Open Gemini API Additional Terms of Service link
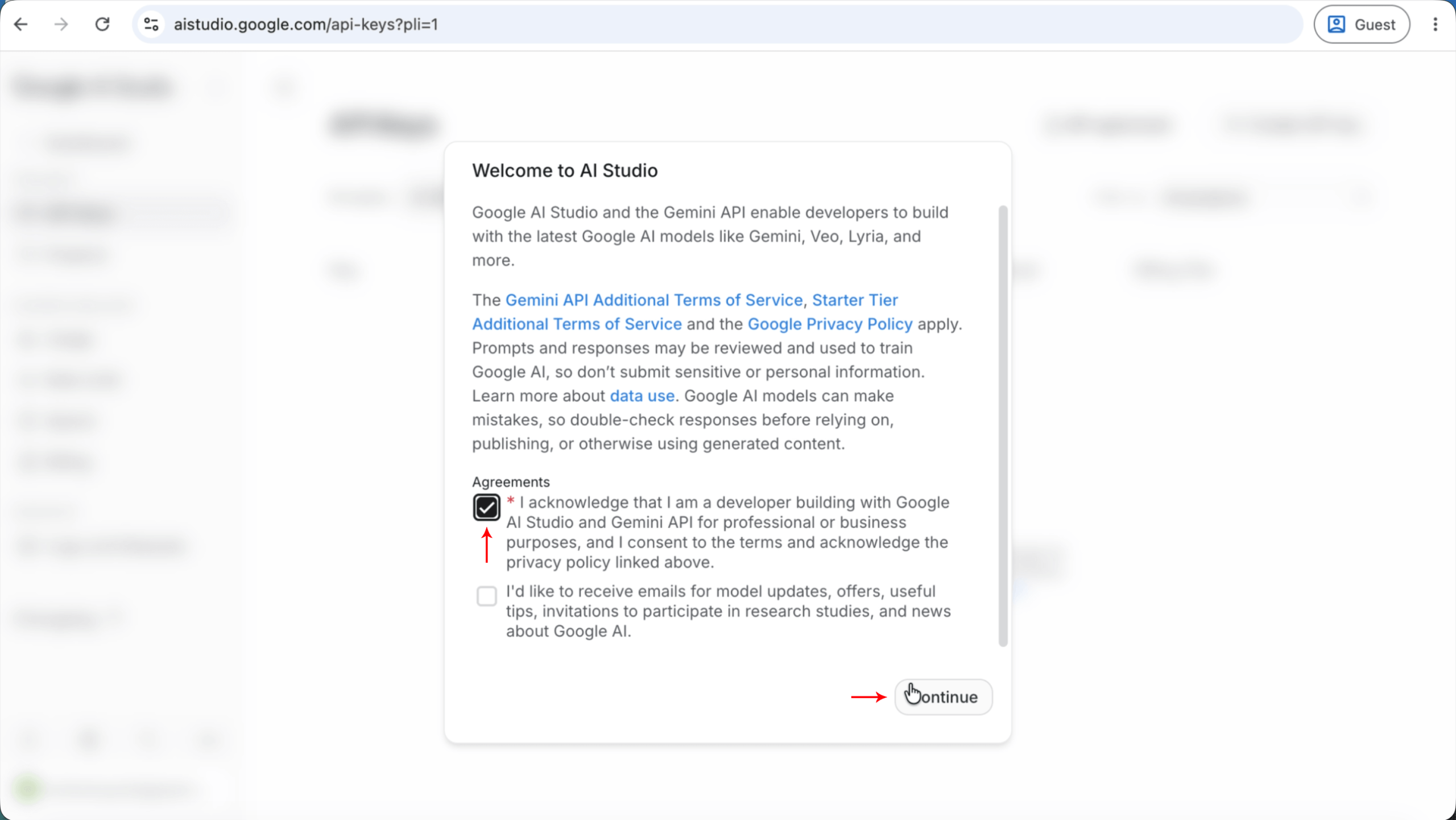This screenshot has width=1456, height=820. click(654, 300)
